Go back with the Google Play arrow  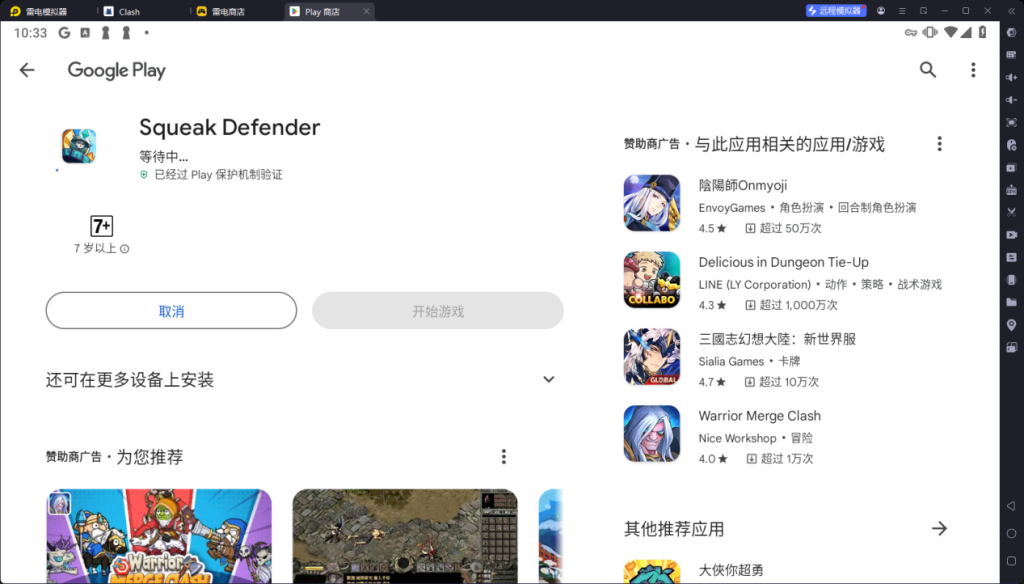pos(27,70)
